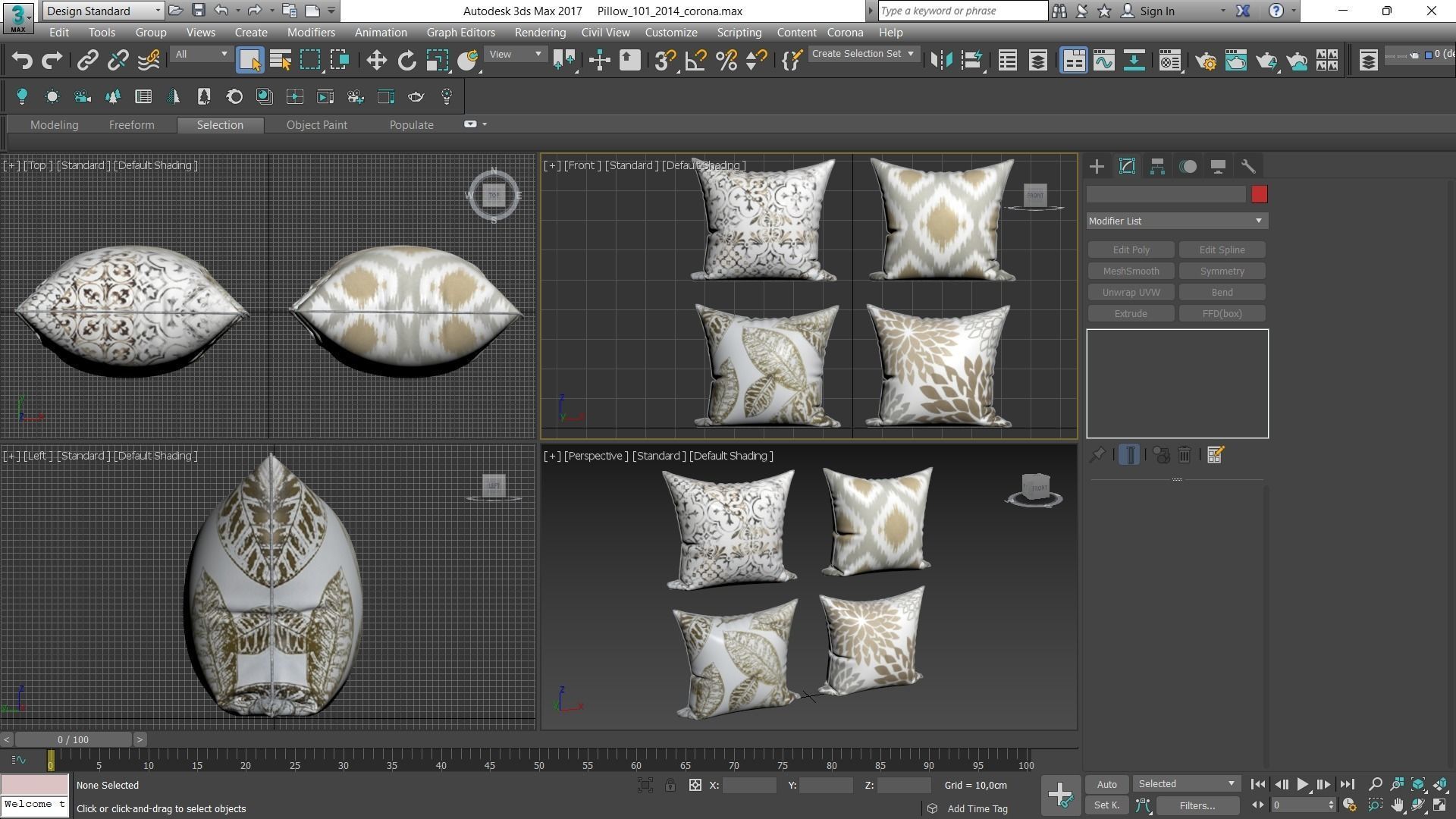Open the Modifiers menu
1456x819 pixels.
click(311, 33)
